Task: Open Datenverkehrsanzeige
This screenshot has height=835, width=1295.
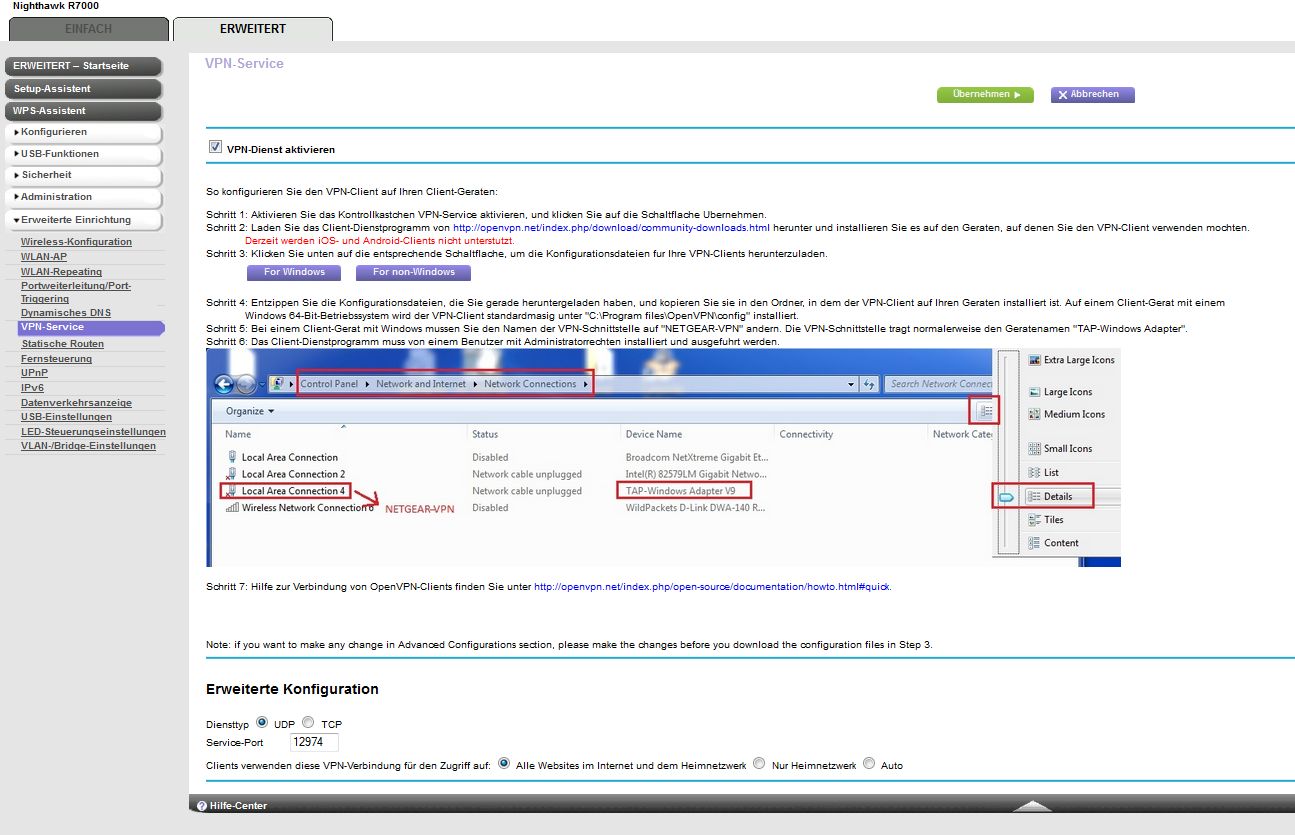Action: point(76,403)
